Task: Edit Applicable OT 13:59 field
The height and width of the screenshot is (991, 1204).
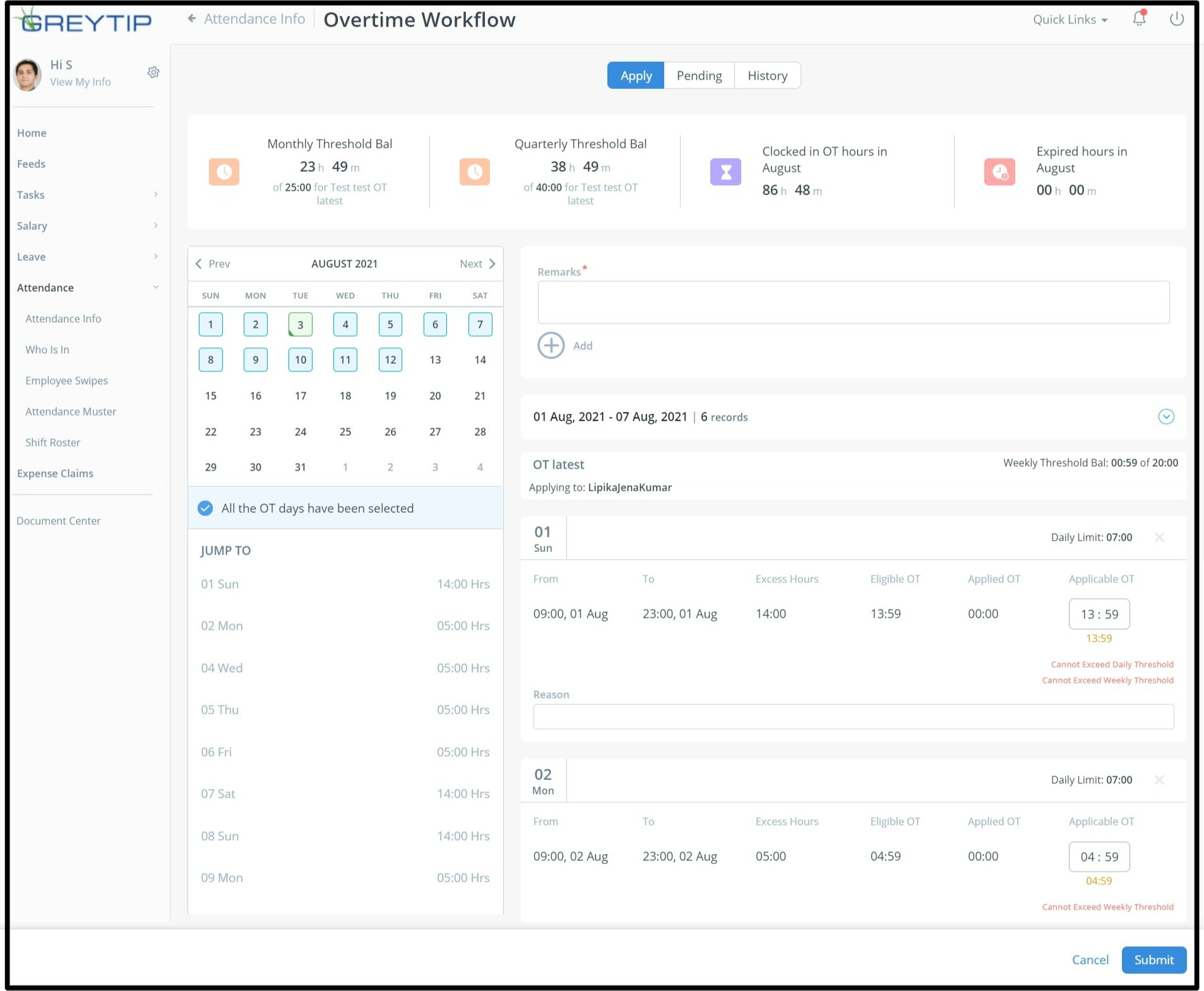Action: pos(1099,614)
